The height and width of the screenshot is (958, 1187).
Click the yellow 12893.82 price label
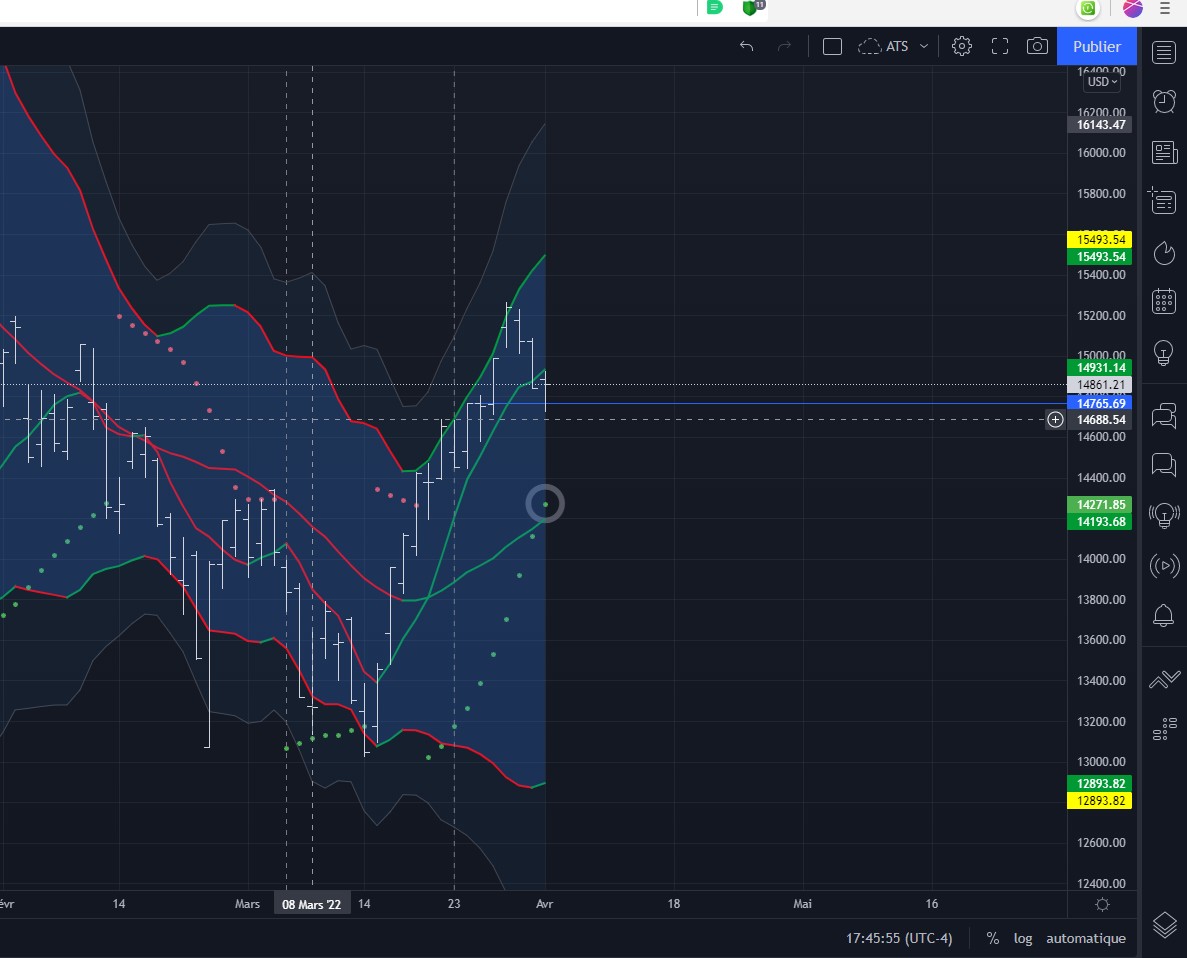point(1099,800)
